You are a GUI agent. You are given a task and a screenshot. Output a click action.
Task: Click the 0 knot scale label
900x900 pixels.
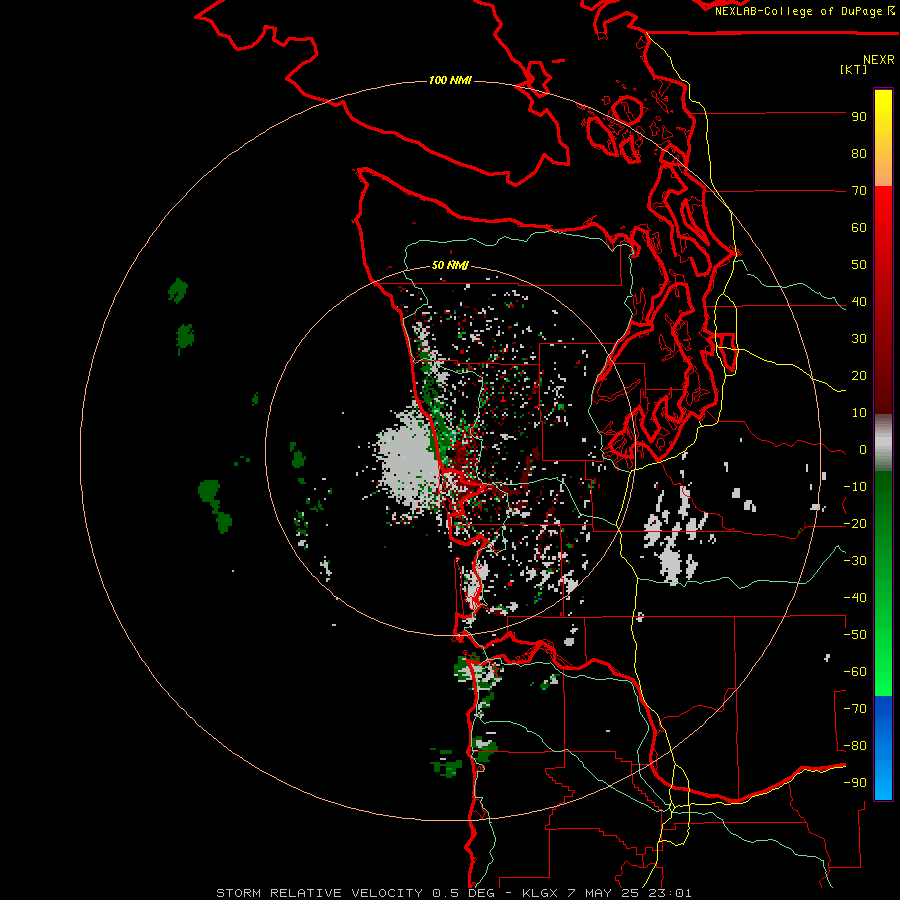863,449
